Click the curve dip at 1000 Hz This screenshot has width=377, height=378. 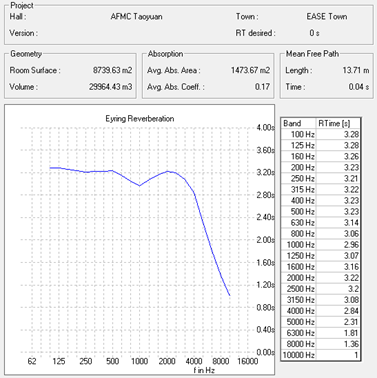click(x=139, y=186)
